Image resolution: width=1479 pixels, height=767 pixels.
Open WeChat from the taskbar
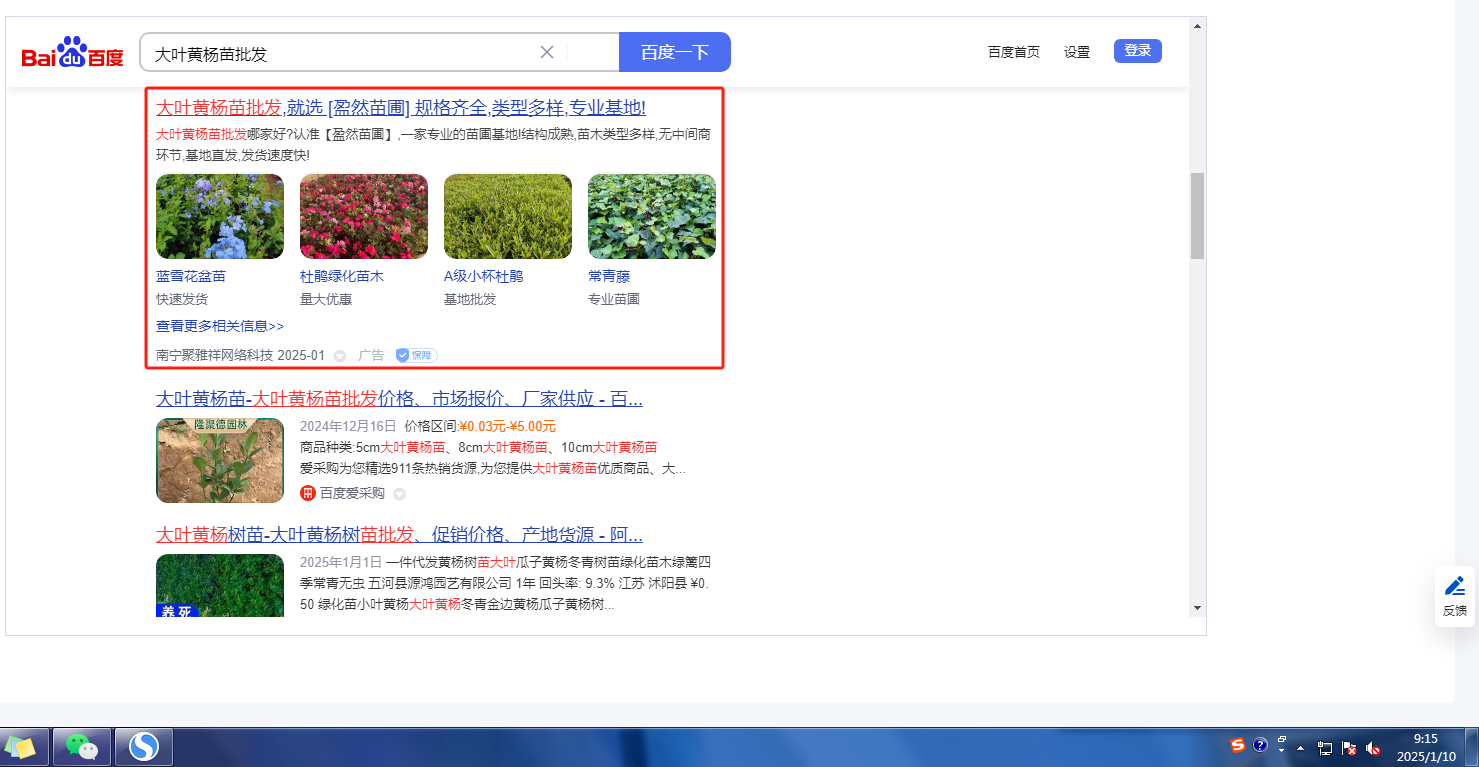pyautogui.click(x=82, y=746)
